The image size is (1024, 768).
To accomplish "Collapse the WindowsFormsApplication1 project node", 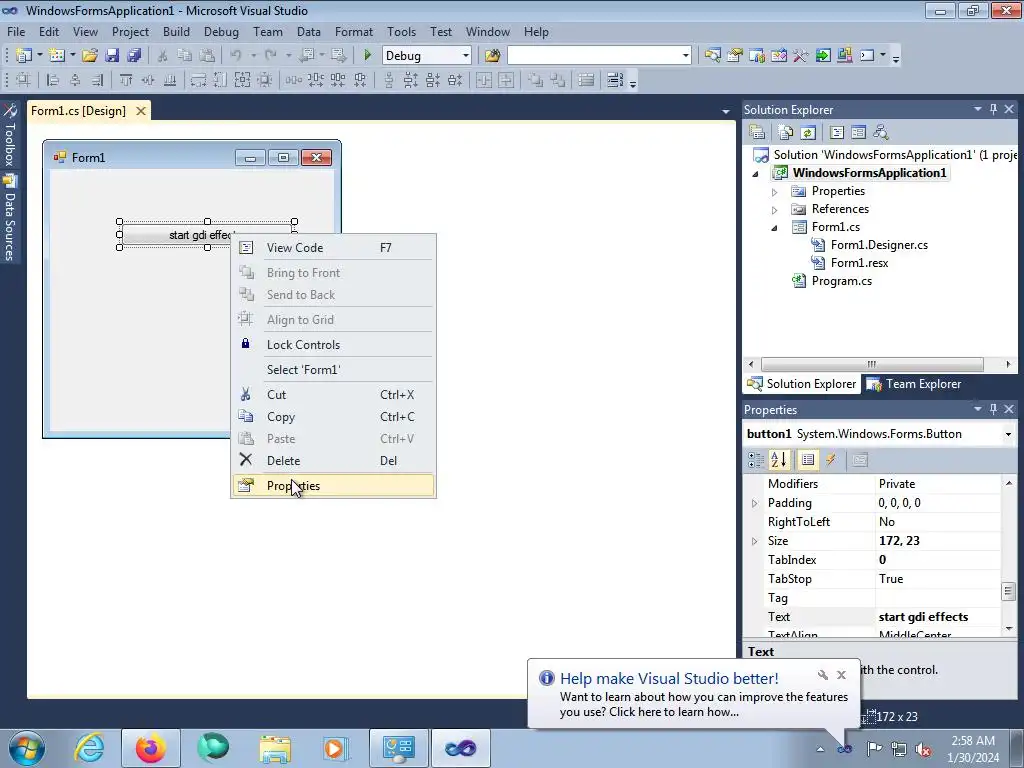I will pyautogui.click(x=756, y=174).
